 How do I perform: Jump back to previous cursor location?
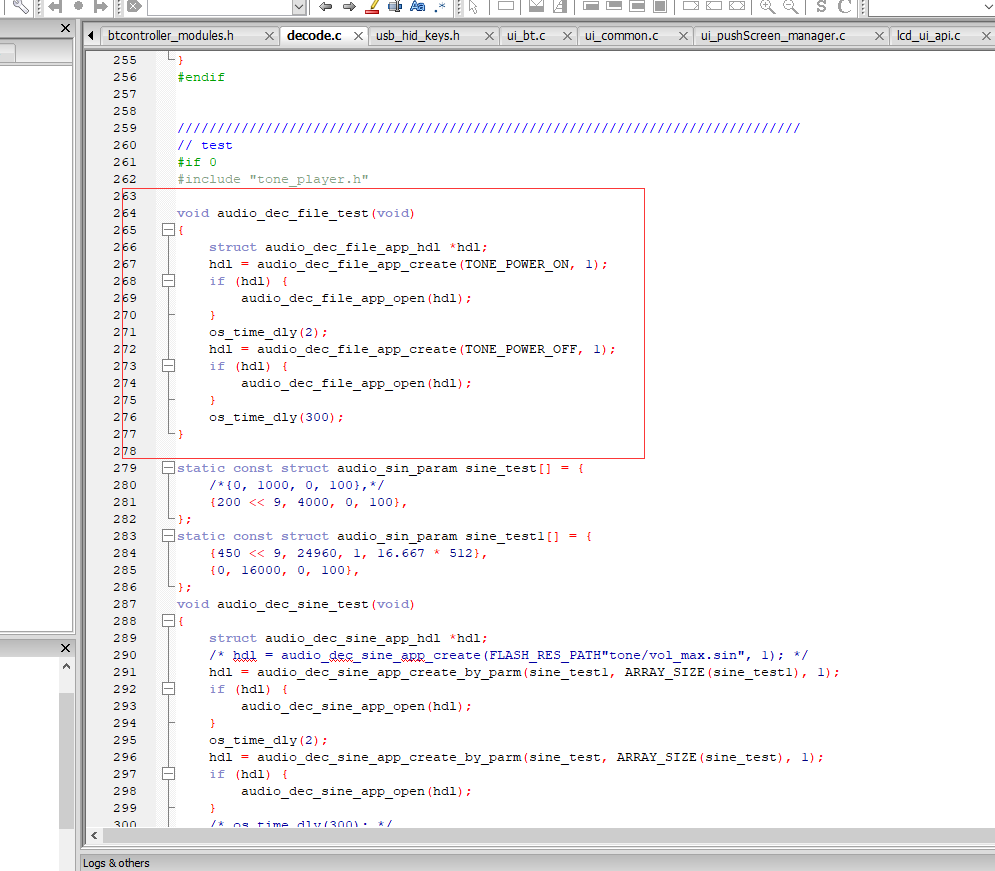[55, 6]
